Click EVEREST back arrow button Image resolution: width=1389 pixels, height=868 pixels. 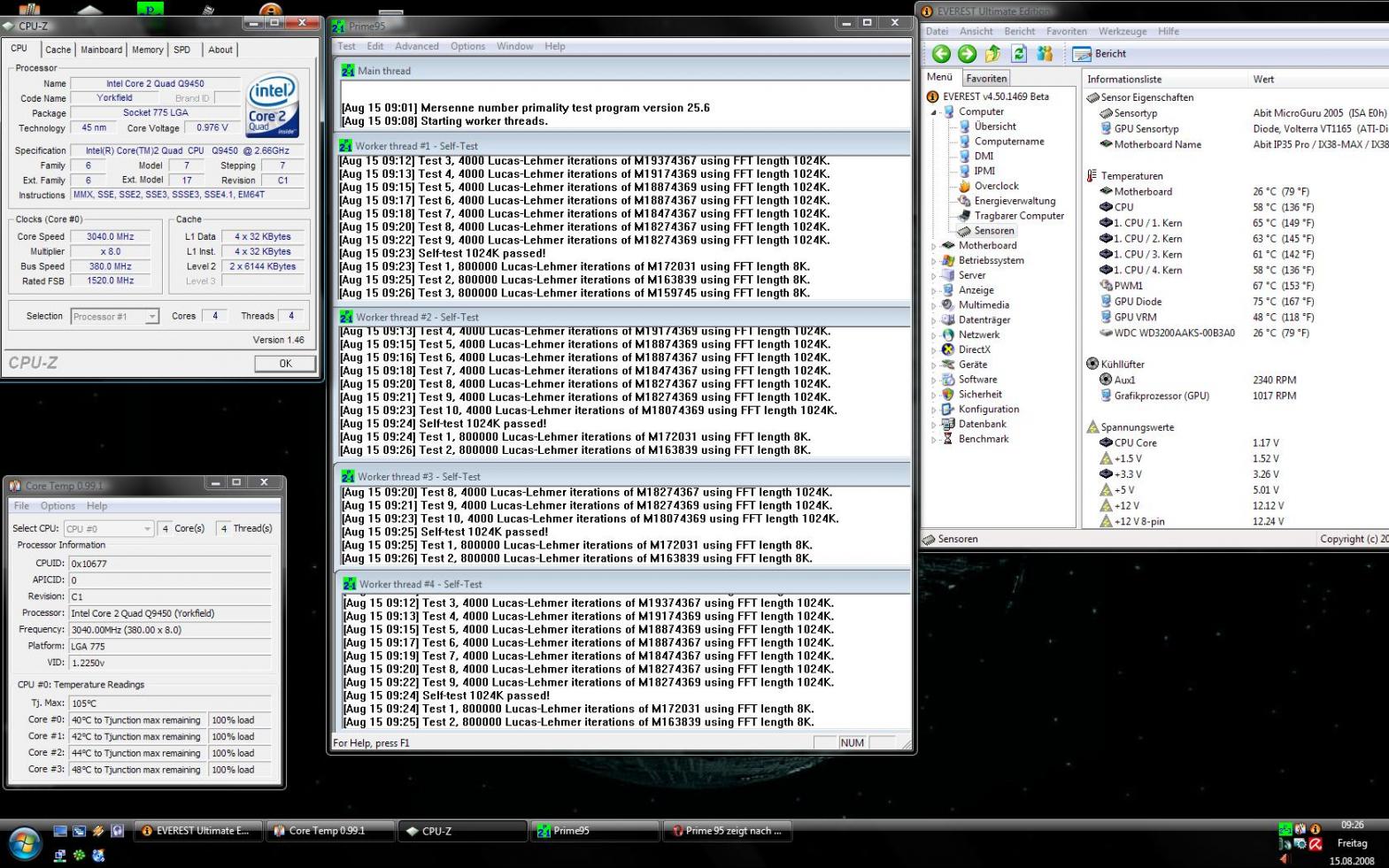(x=941, y=54)
